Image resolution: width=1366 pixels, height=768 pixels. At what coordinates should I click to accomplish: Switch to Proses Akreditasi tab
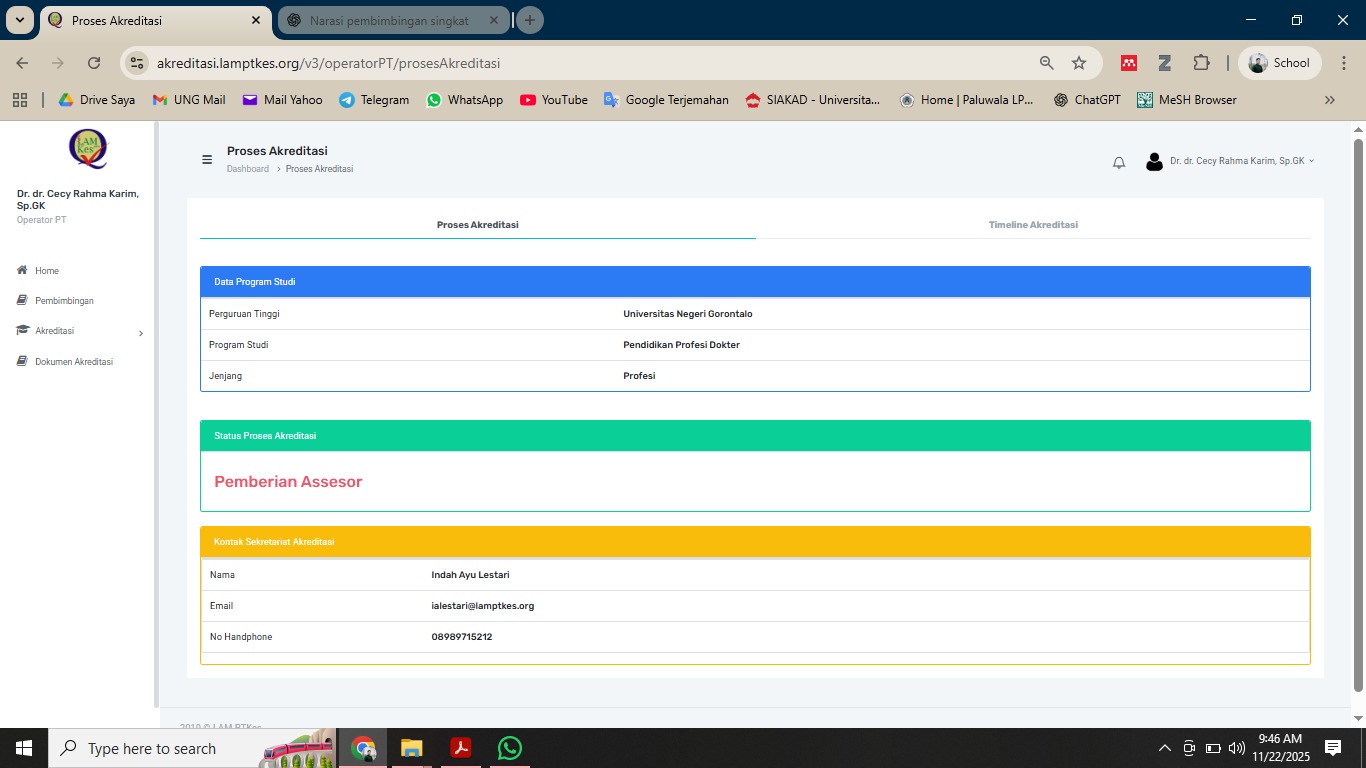(x=477, y=225)
